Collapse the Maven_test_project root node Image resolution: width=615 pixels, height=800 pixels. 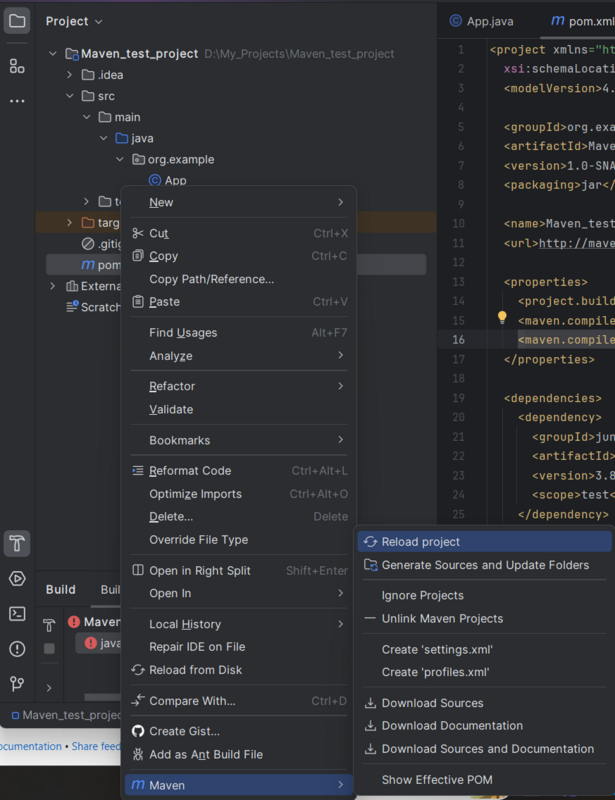(53, 54)
